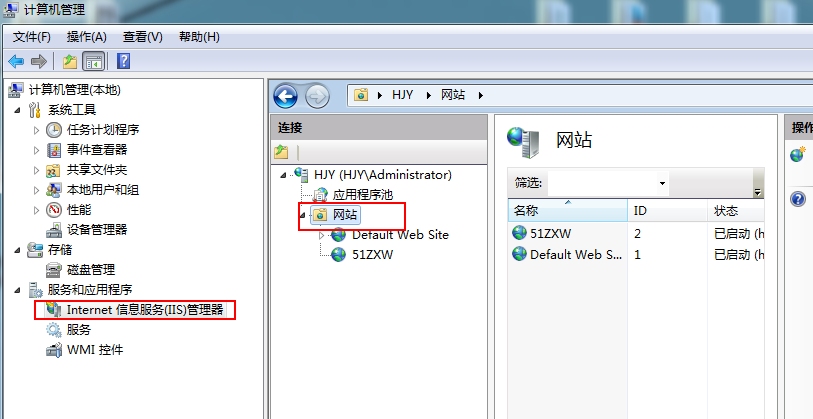Click the Performance icon
Viewport: 813px width, 419px height.
tap(54, 210)
